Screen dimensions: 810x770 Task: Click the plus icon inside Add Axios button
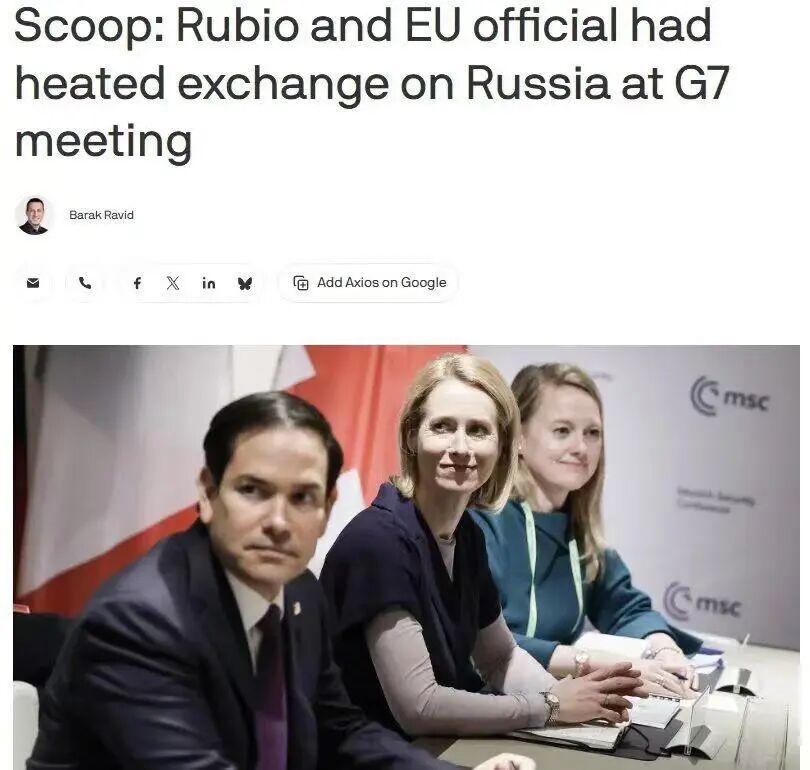point(301,283)
